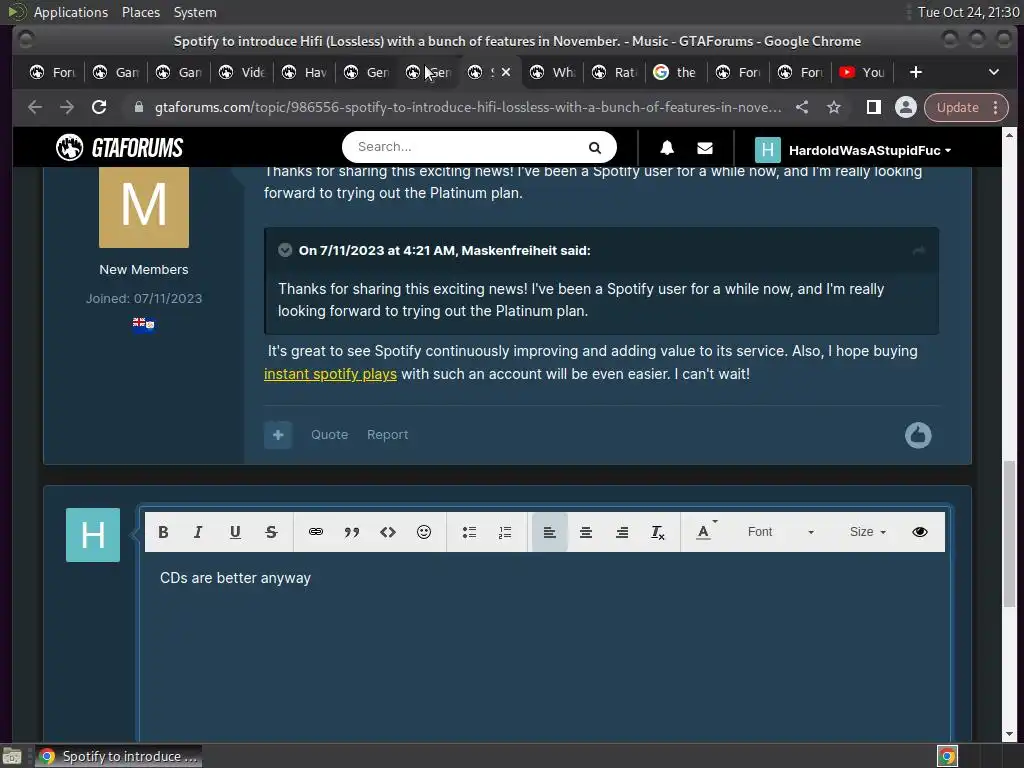This screenshot has width=1024, height=768.
Task: Toggle strikethrough formatting in editor
Action: 272,532
